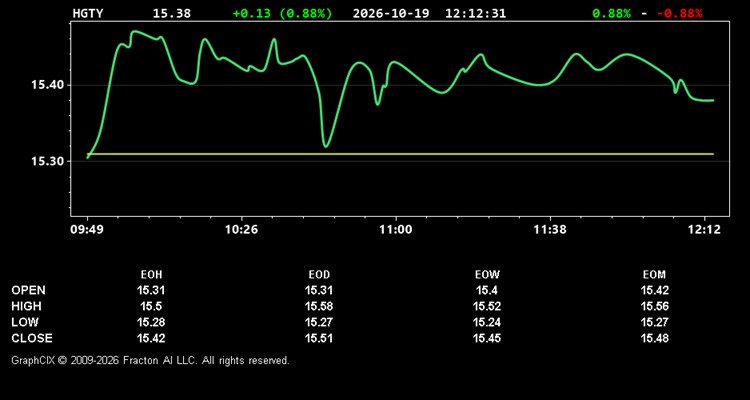Click the timestamp 12:12:31

(x=475, y=13)
